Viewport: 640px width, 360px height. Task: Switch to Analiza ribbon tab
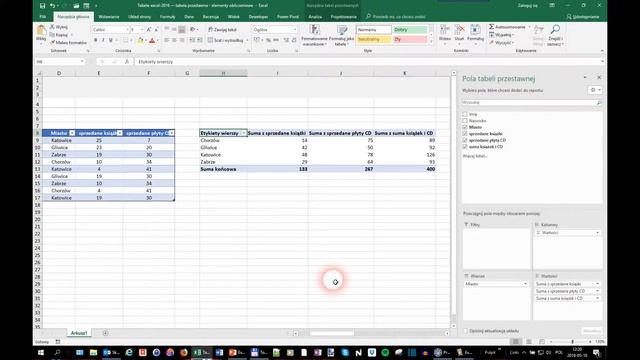pos(315,17)
